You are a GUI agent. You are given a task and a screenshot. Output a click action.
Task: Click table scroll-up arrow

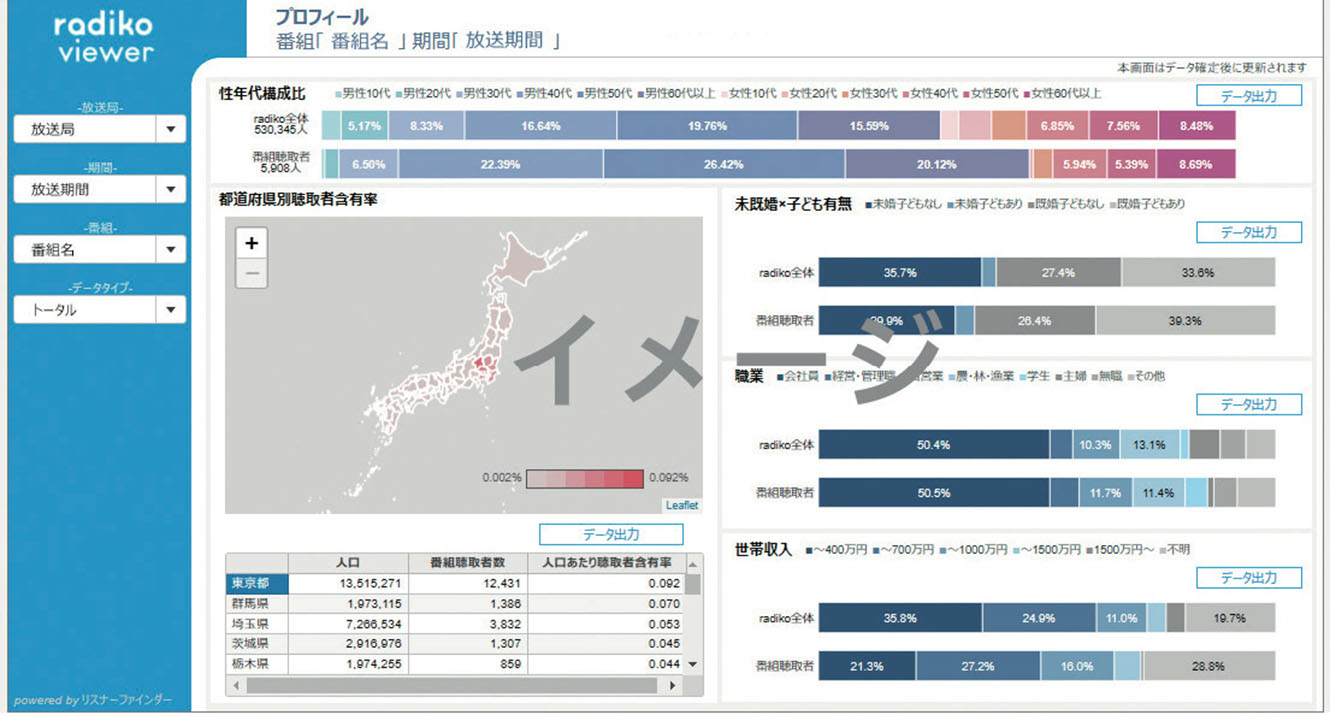click(692, 563)
